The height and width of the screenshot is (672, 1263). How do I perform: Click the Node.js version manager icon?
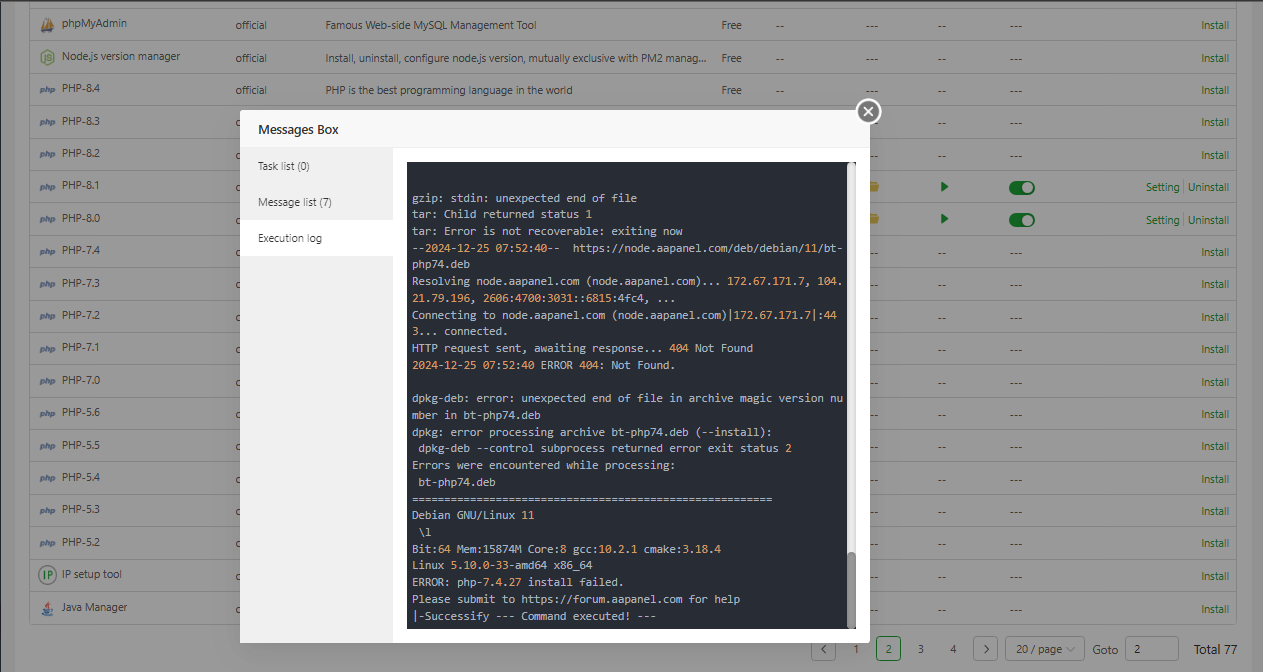click(47, 57)
